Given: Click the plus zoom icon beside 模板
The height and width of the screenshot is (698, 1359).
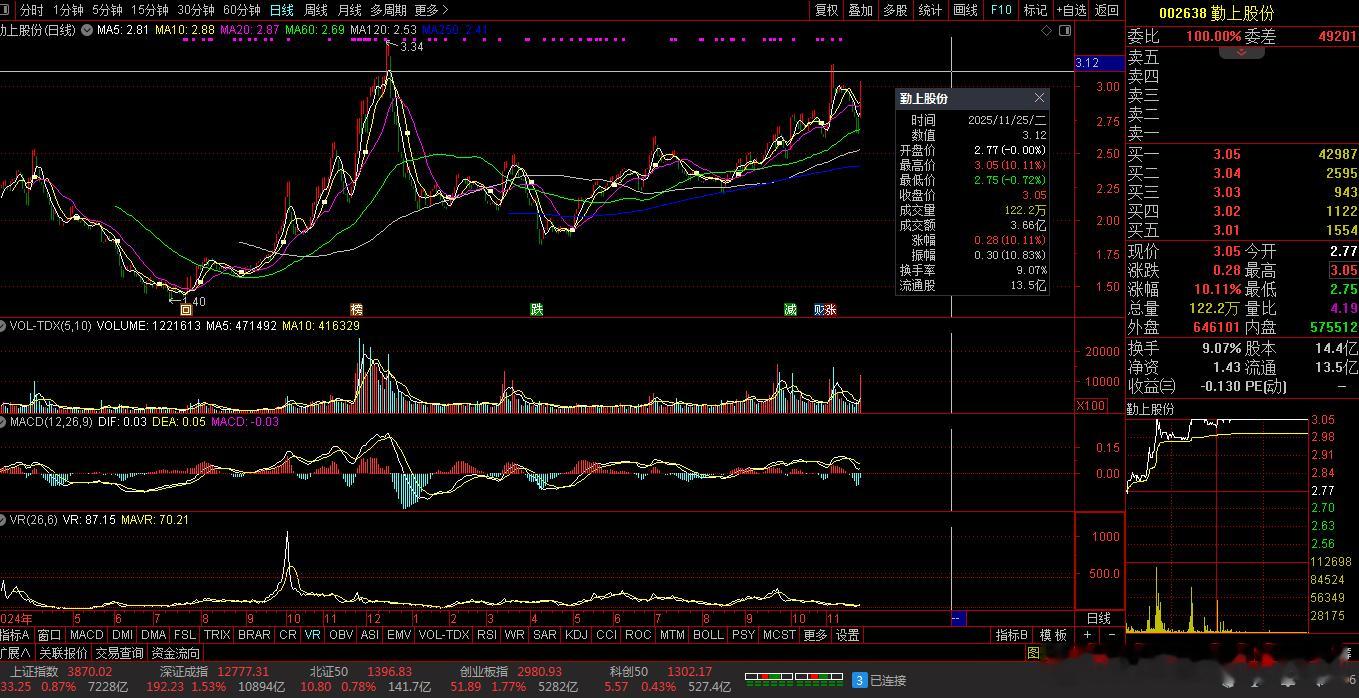Looking at the screenshot, I should (x=1088, y=635).
